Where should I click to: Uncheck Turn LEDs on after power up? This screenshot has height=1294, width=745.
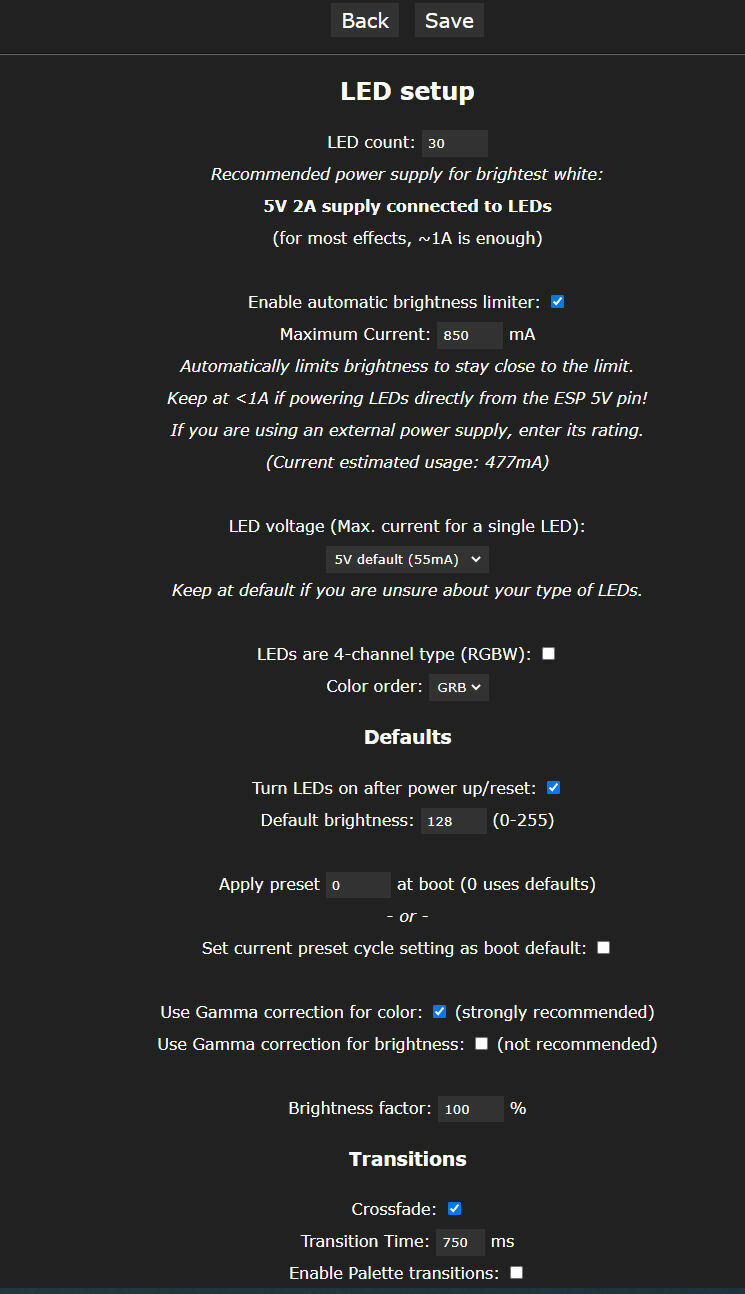click(554, 788)
